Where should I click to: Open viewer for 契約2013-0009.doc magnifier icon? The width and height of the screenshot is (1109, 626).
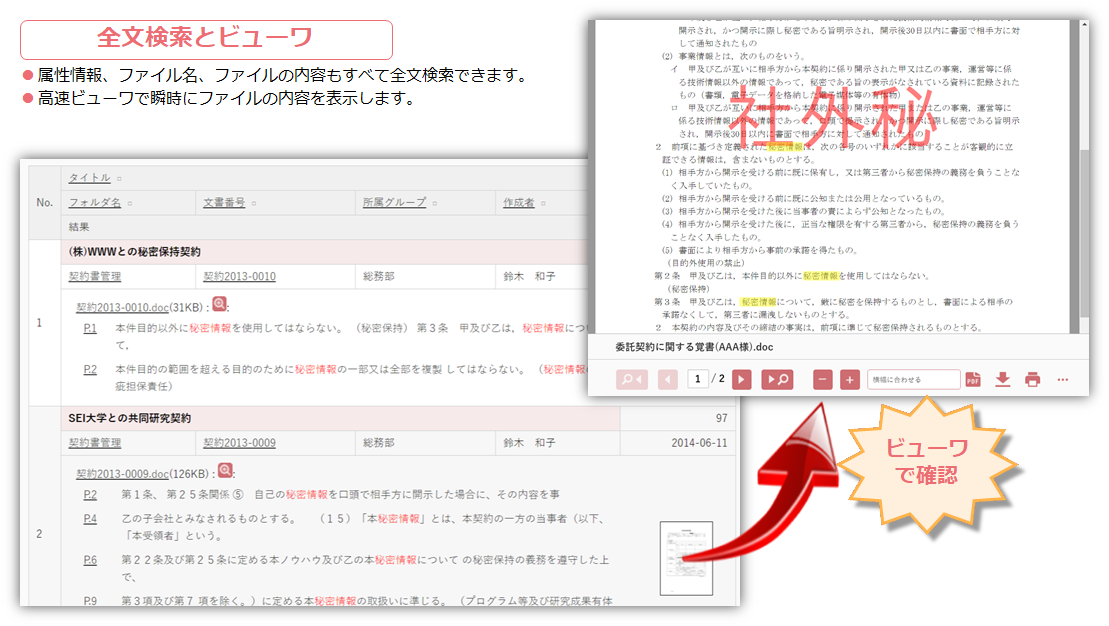(225, 471)
